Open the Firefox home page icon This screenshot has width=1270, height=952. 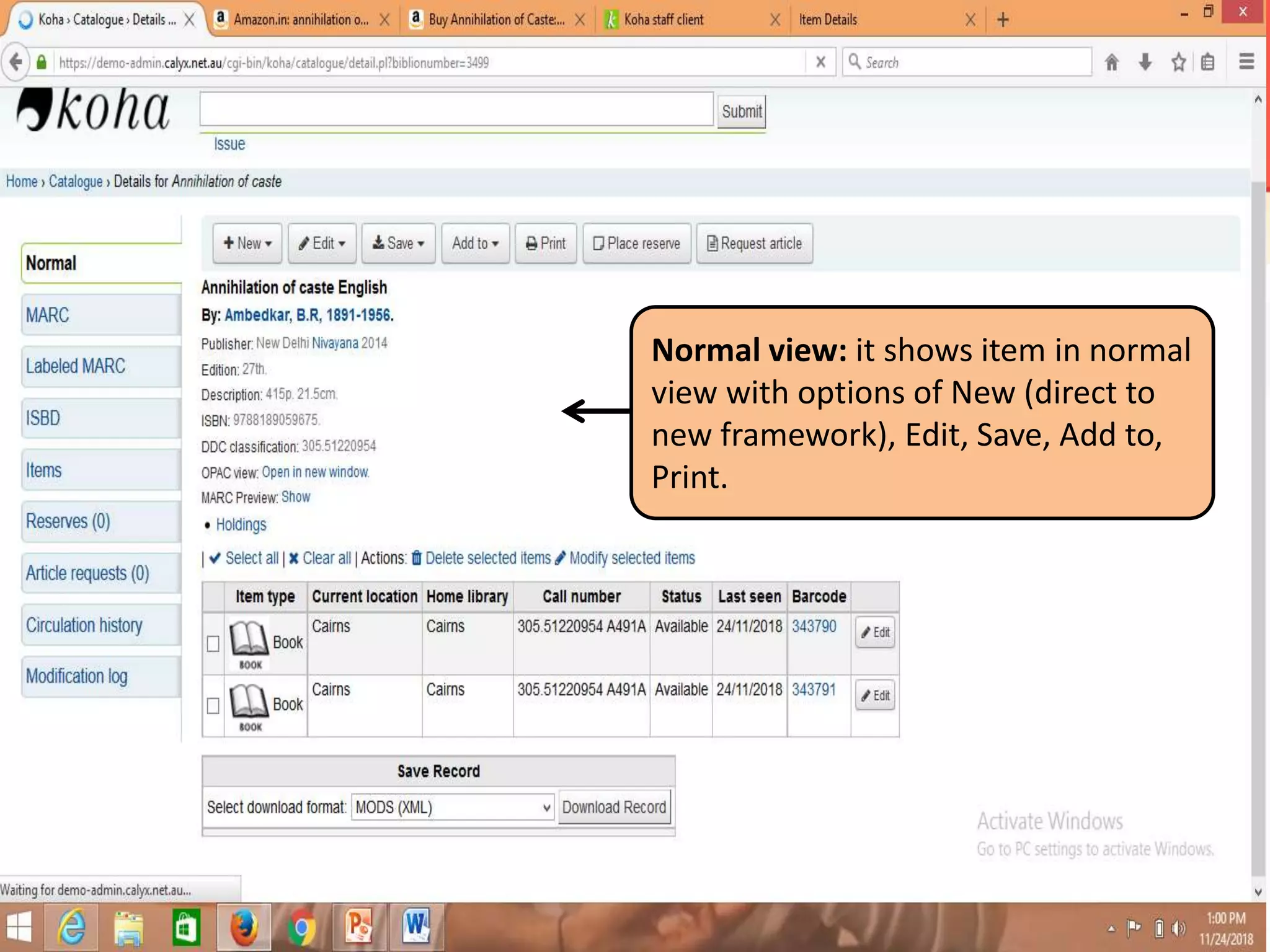pos(1111,62)
